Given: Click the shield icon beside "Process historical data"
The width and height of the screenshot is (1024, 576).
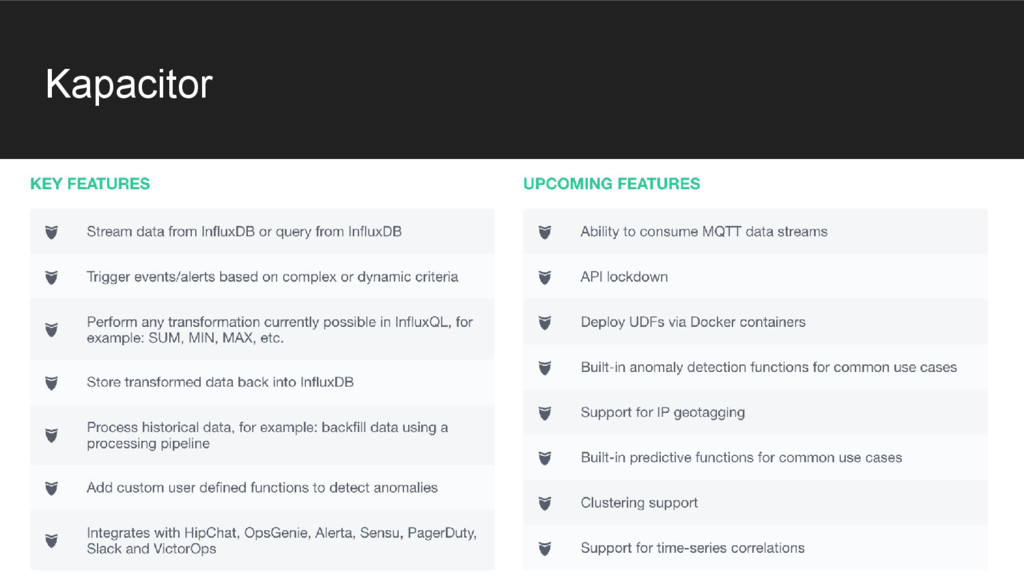Looking at the screenshot, I should tap(51, 435).
